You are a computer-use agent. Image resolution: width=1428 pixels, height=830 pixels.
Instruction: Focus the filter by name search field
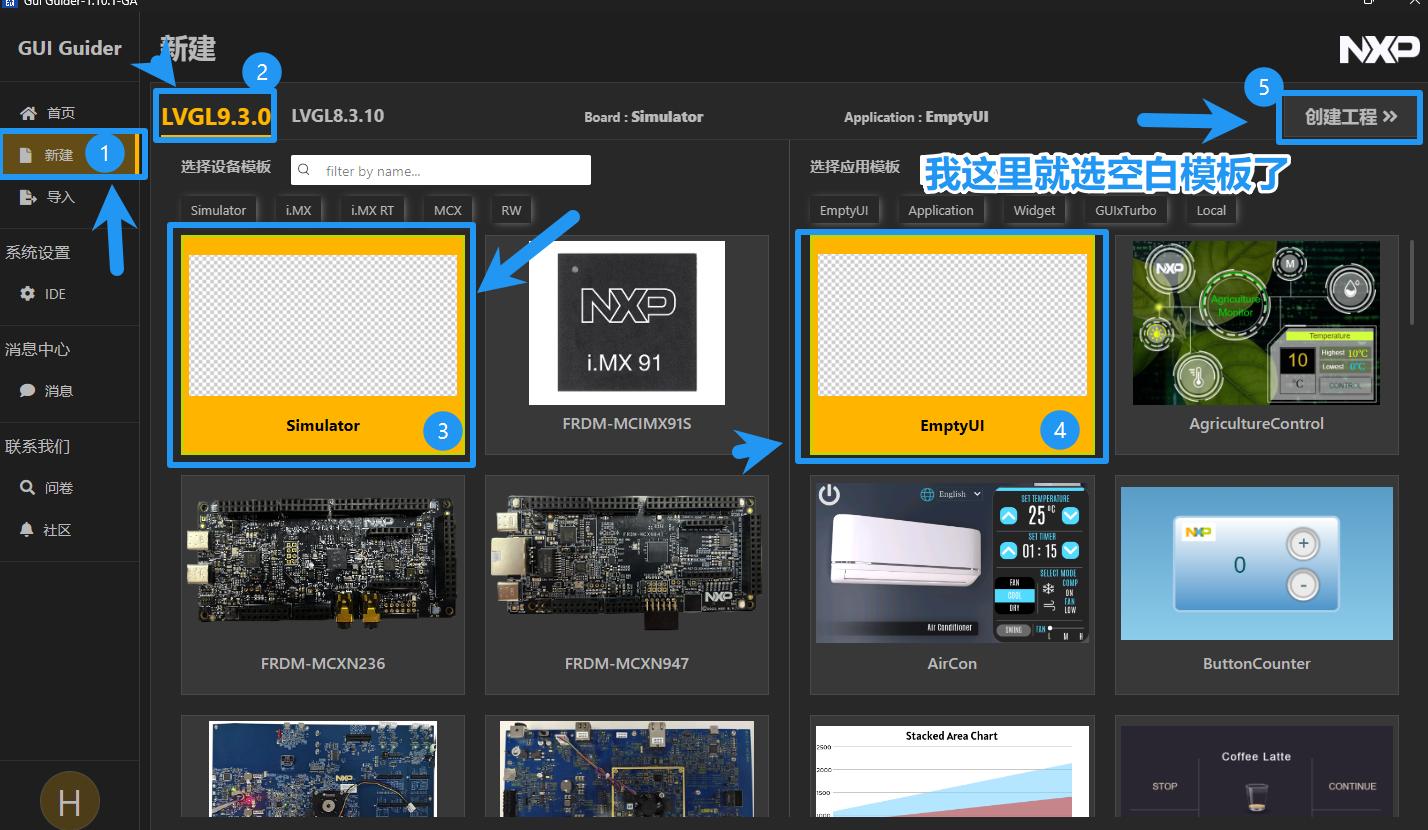(x=441, y=170)
